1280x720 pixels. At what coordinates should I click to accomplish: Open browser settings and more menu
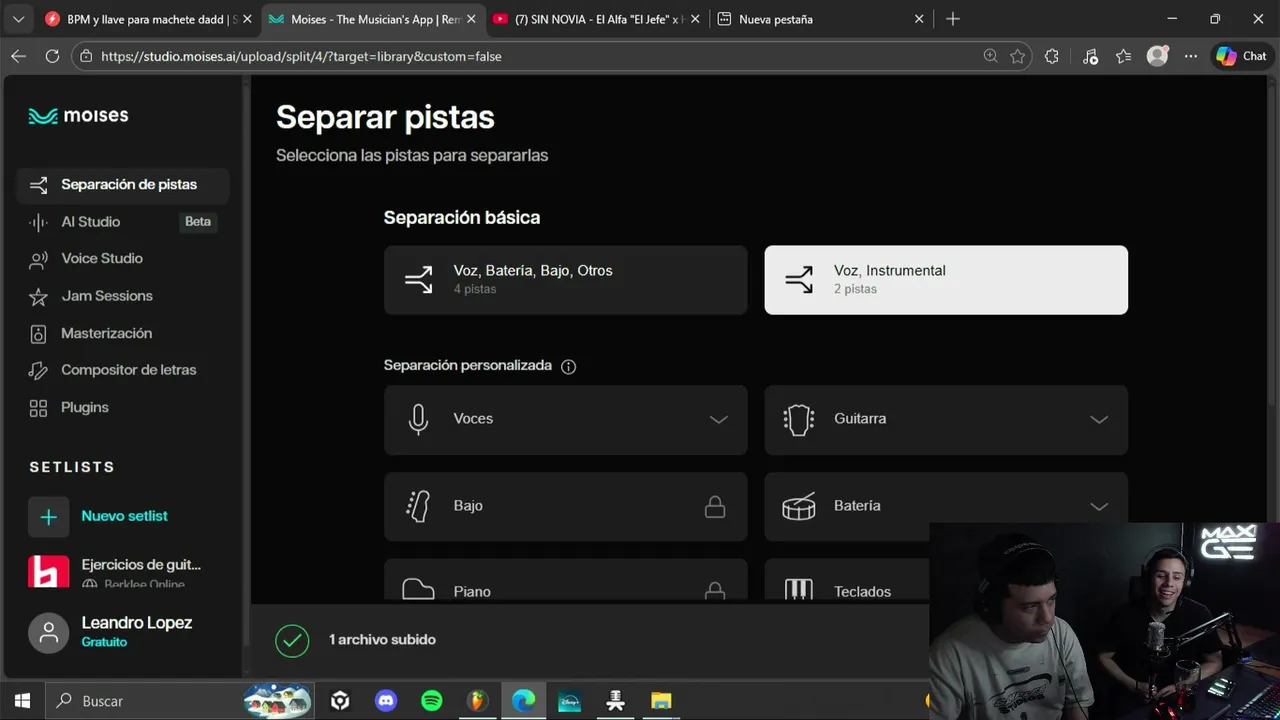coord(1190,56)
